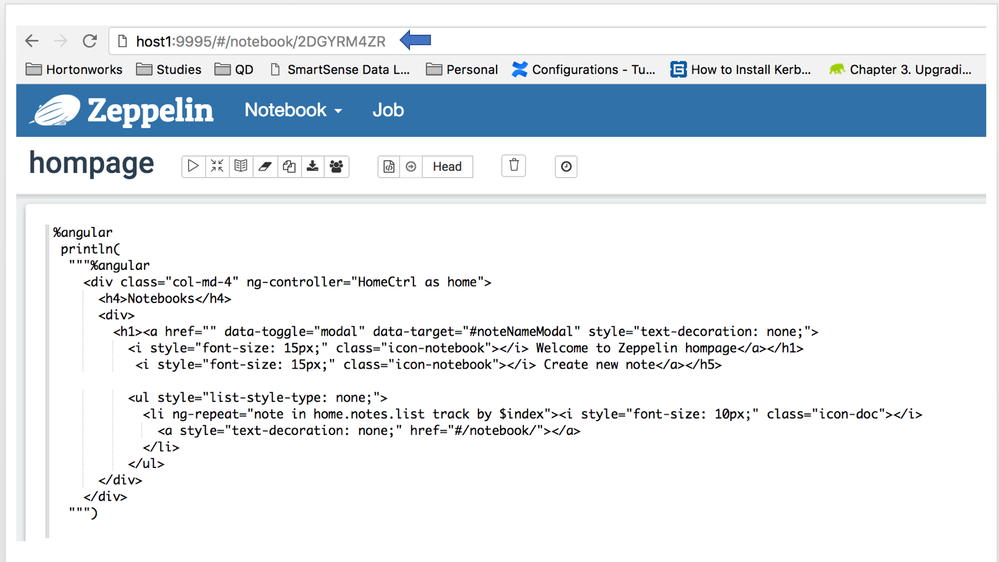Open Chapter 3. Upgradi... bookmark
The image size is (999, 562).
[x=901, y=69]
